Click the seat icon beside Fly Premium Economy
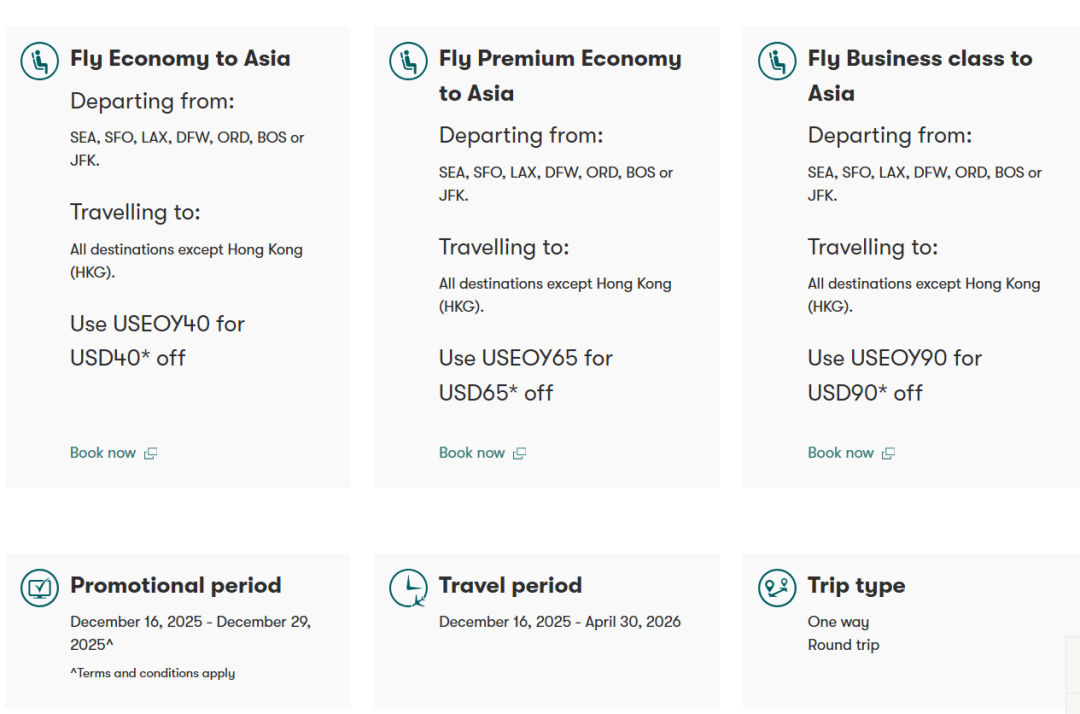 pos(408,61)
